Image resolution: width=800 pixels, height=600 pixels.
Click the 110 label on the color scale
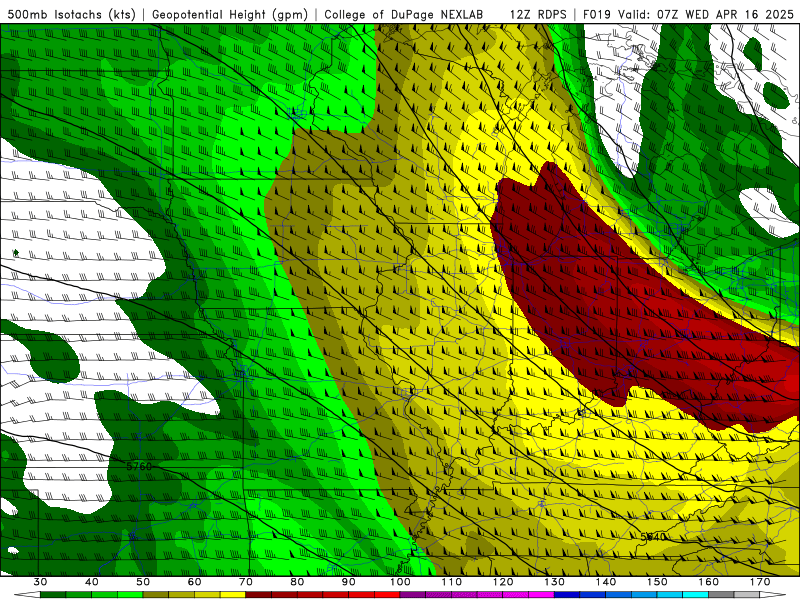coord(452,582)
